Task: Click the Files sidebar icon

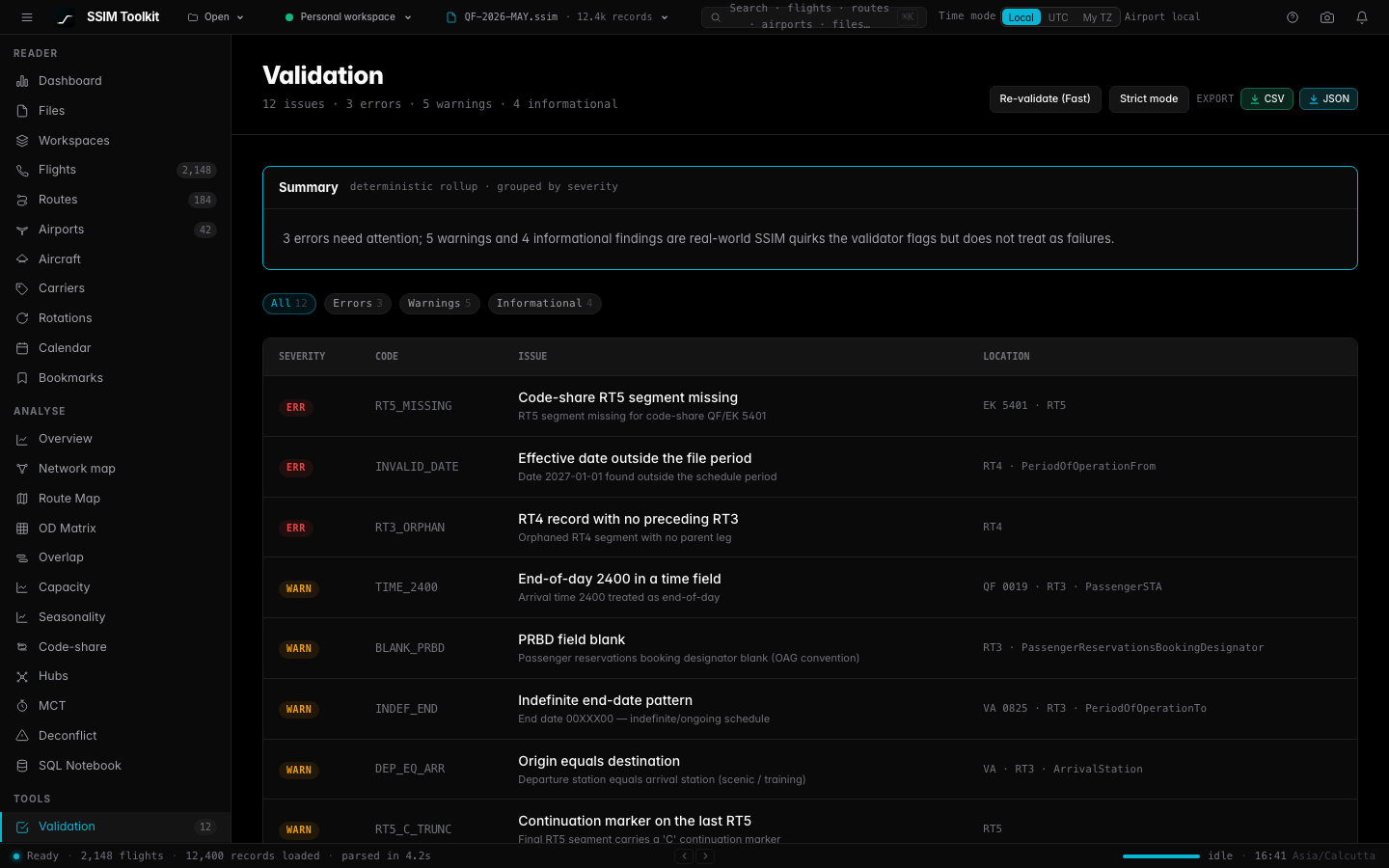Action: point(22,111)
